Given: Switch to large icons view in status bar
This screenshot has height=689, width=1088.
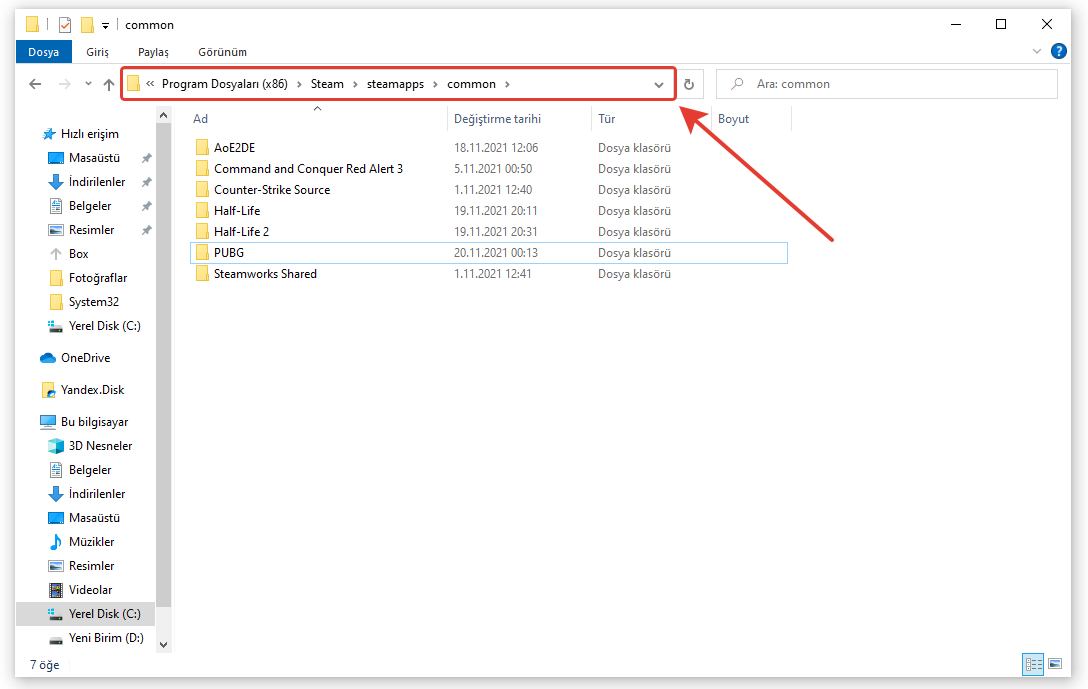Looking at the screenshot, I should (1054, 664).
